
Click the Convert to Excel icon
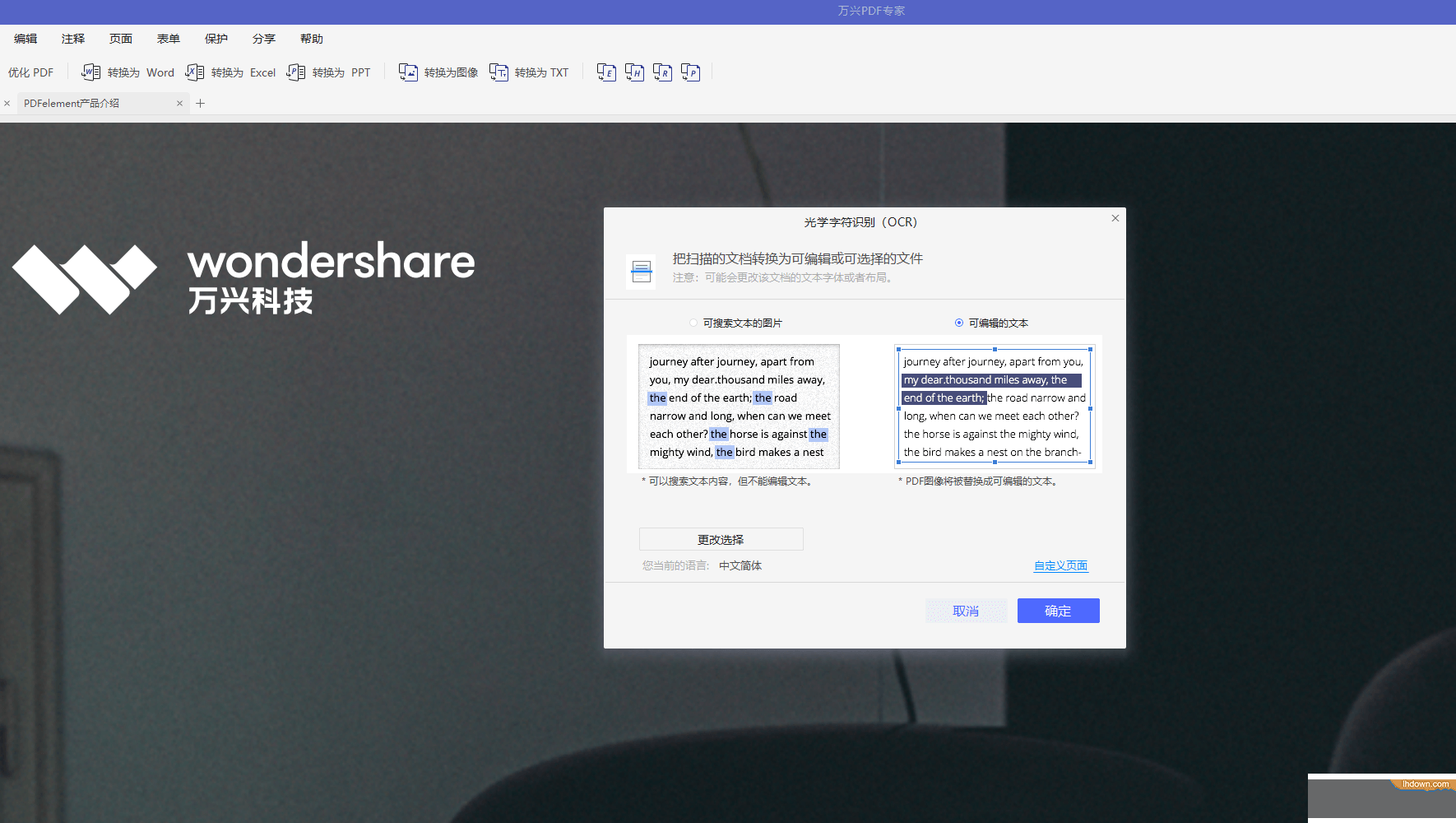pyautogui.click(x=195, y=72)
